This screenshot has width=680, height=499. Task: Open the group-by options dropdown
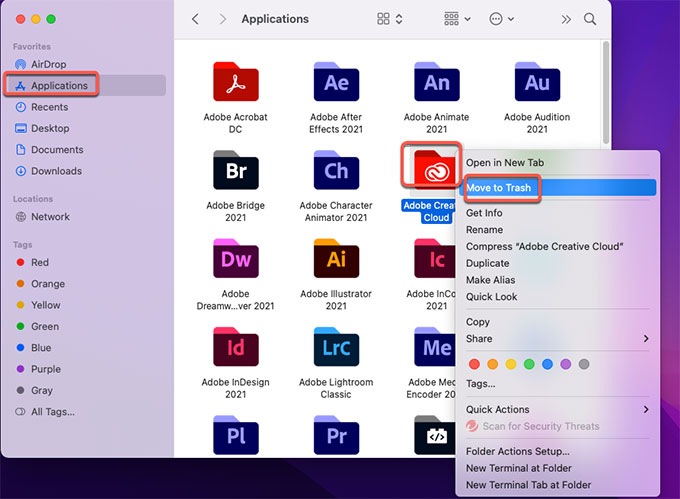(457, 19)
